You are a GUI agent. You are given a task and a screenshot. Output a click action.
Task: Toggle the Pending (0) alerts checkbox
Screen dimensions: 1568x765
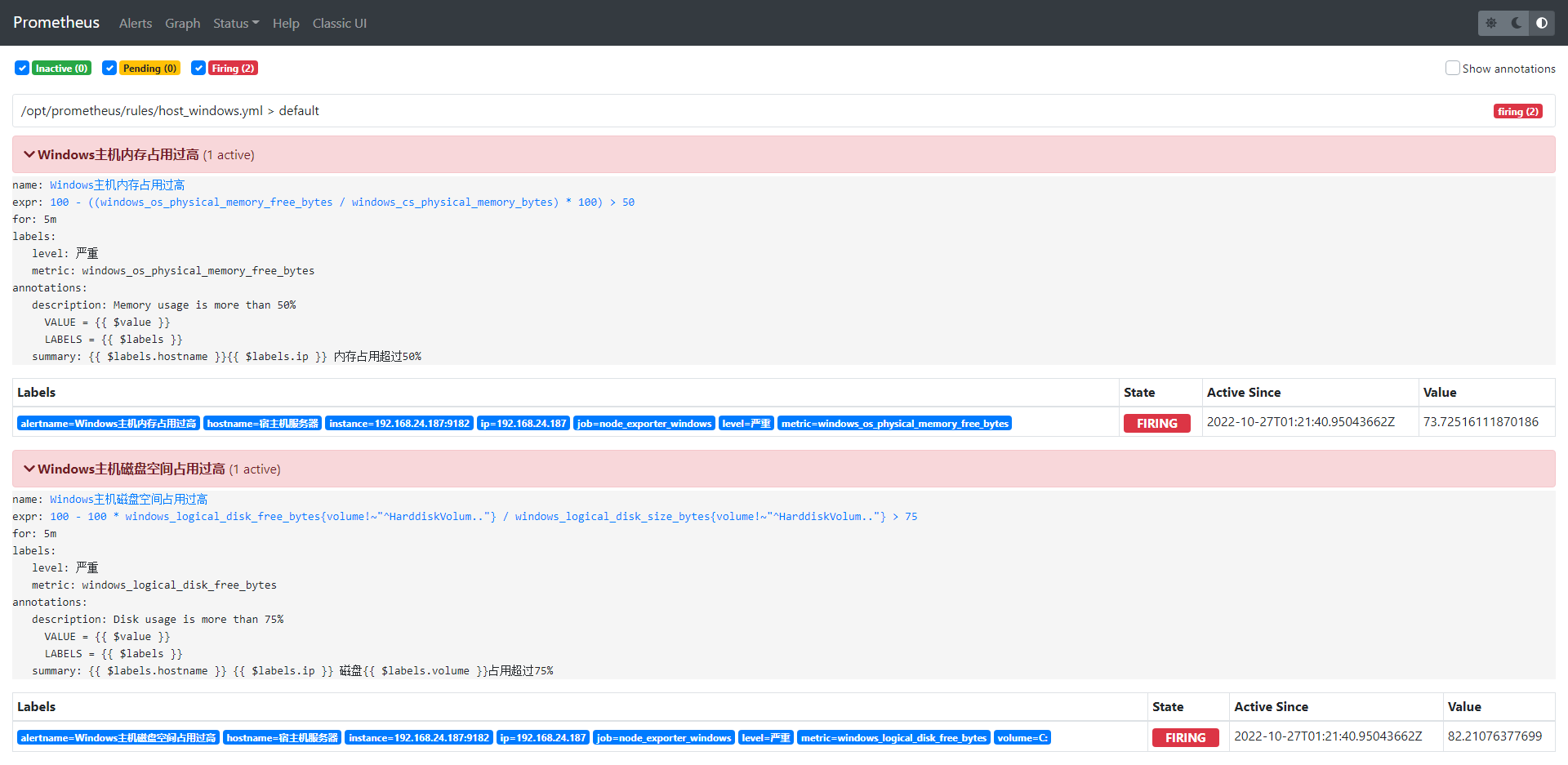109,68
